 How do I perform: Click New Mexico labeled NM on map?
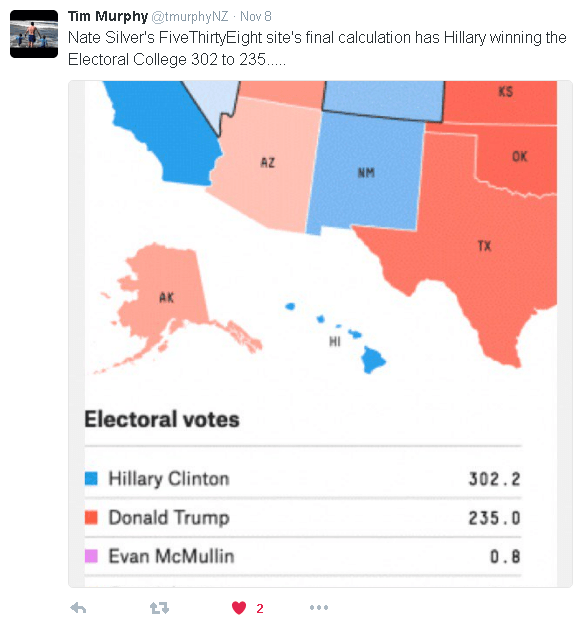click(x=366, y=173)
